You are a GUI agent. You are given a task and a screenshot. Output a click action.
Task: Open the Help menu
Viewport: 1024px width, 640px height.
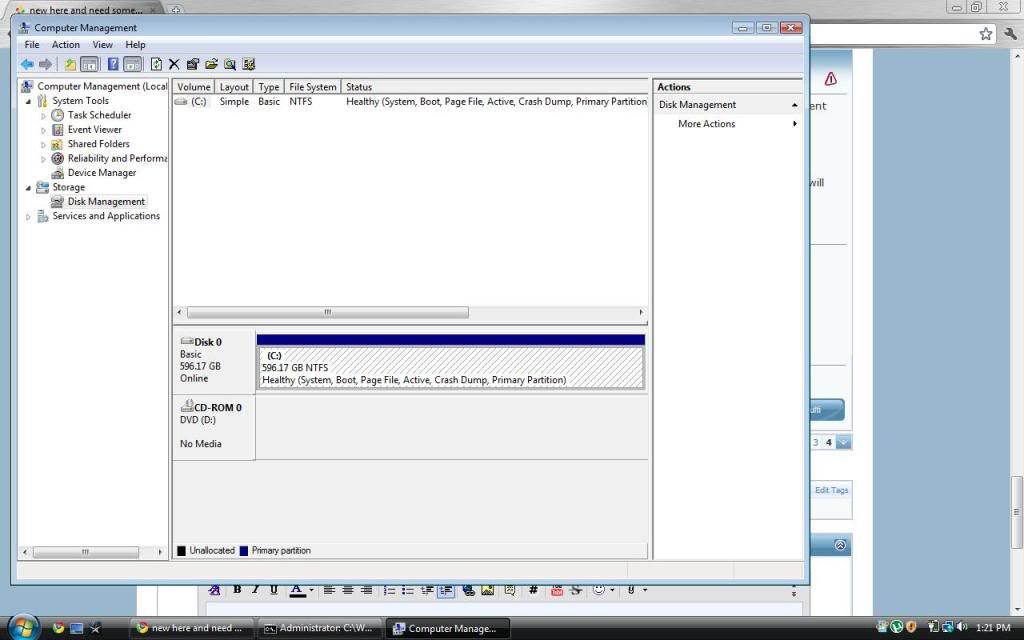135,44
